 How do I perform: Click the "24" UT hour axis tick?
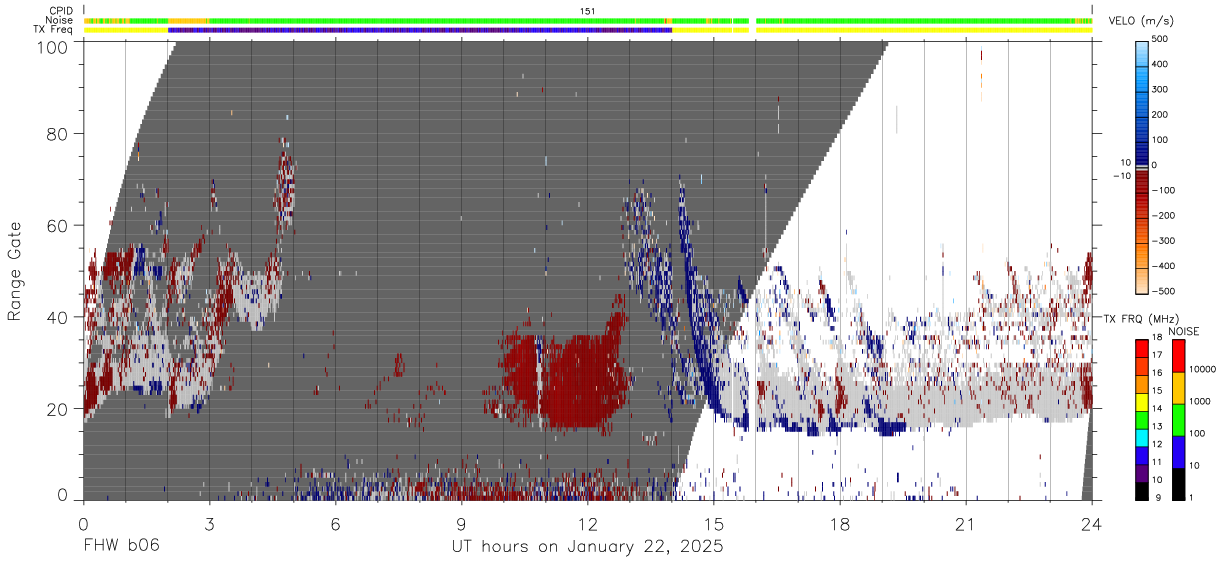click(x=1092, y=524)
